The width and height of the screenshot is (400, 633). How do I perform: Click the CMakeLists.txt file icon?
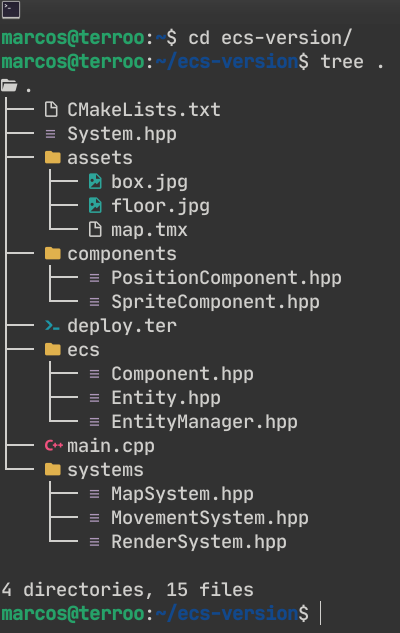click(51, 109)
